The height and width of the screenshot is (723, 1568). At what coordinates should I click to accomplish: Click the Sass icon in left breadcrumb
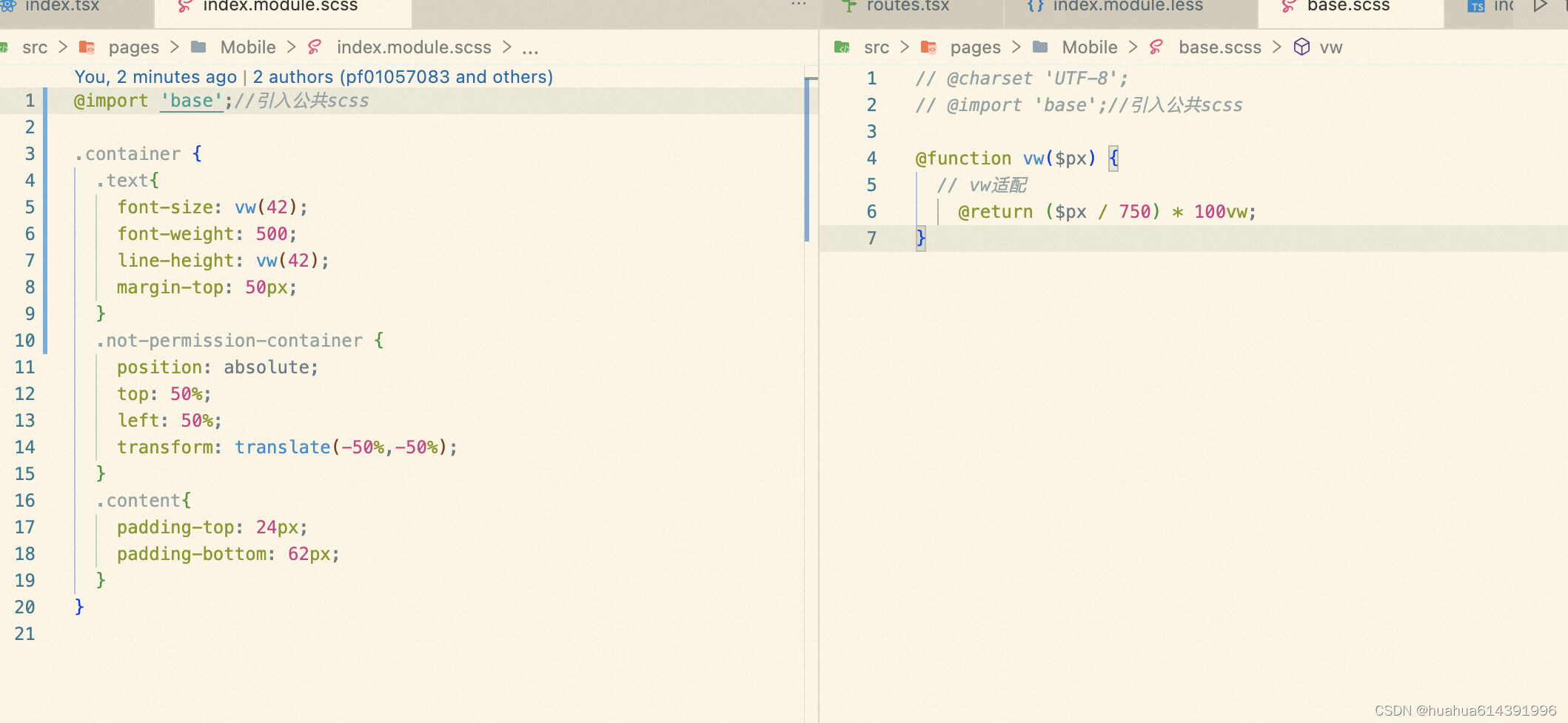(315, 47)
